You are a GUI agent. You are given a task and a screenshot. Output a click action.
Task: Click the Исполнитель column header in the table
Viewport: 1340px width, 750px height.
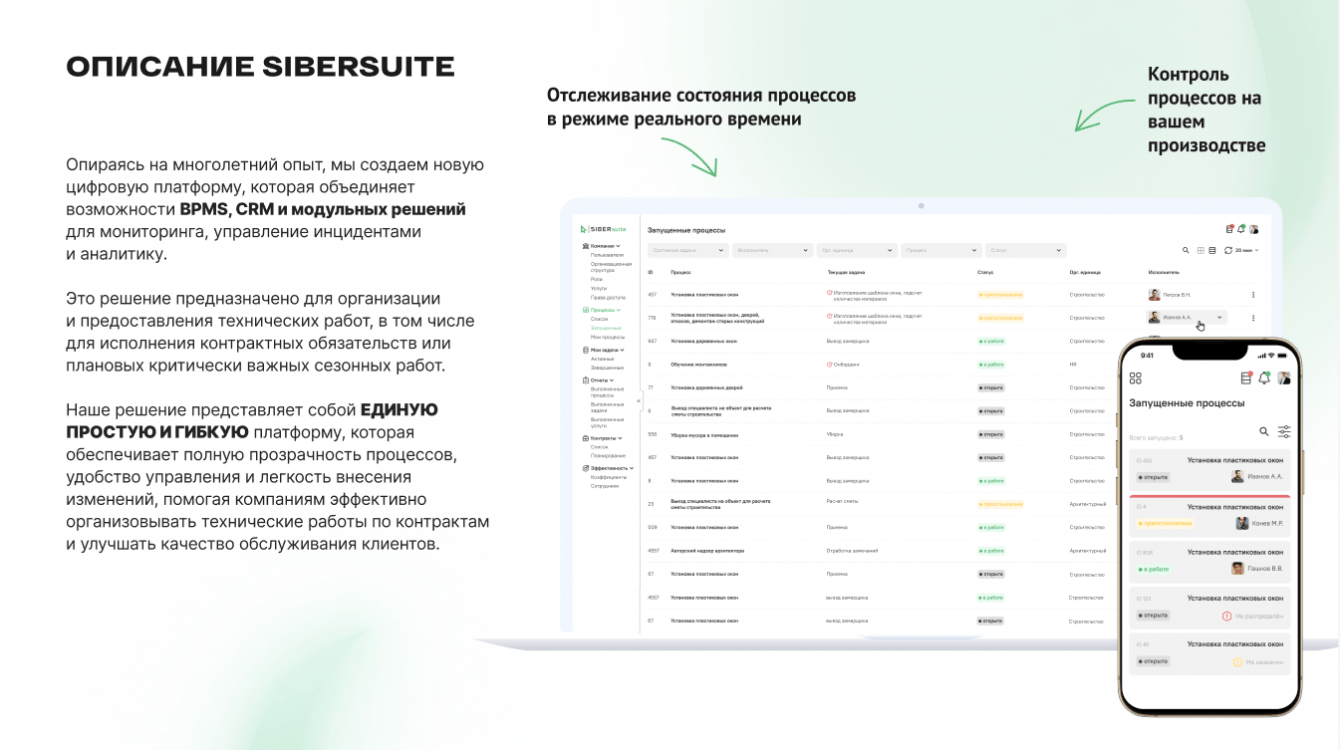(x=1164, y=272)
